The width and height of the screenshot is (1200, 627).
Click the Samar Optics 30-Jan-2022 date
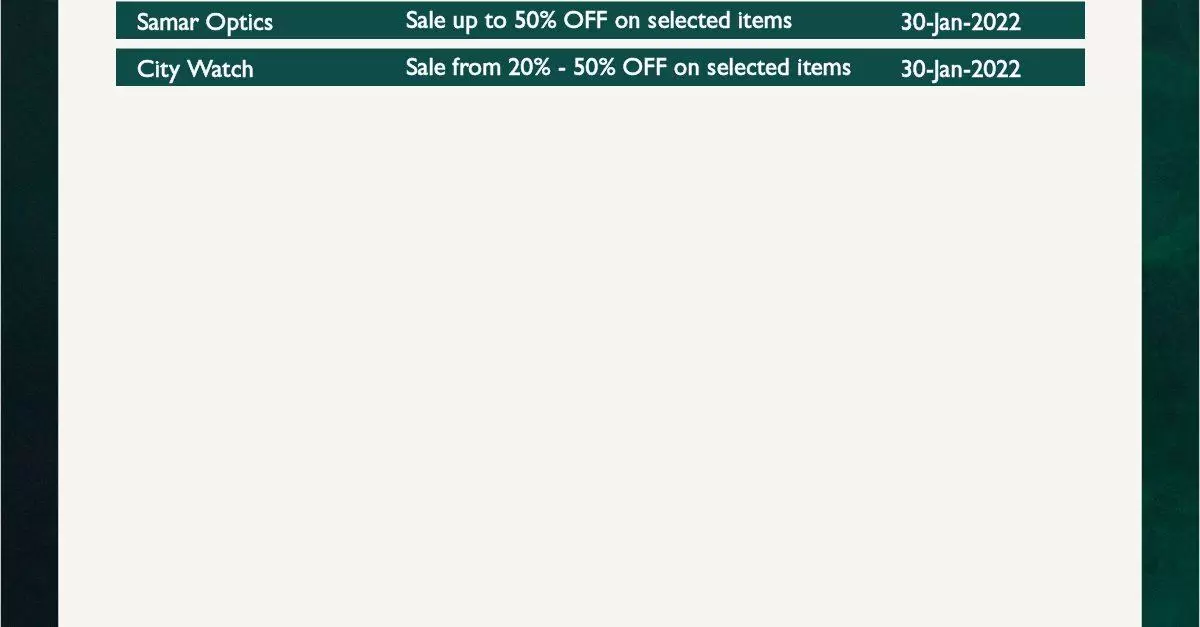coord(960,22)
